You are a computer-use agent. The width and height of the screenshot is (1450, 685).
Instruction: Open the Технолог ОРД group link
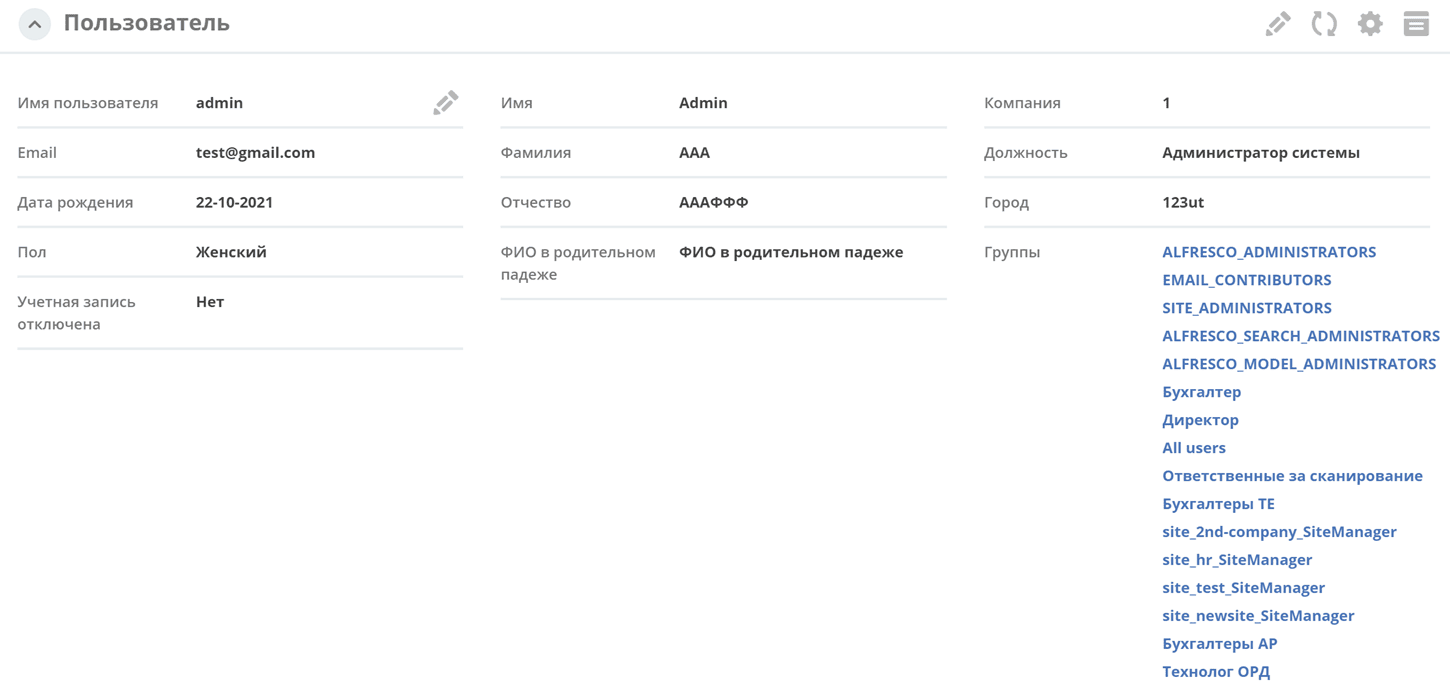pyautogui.click(x=1216, y=672)
